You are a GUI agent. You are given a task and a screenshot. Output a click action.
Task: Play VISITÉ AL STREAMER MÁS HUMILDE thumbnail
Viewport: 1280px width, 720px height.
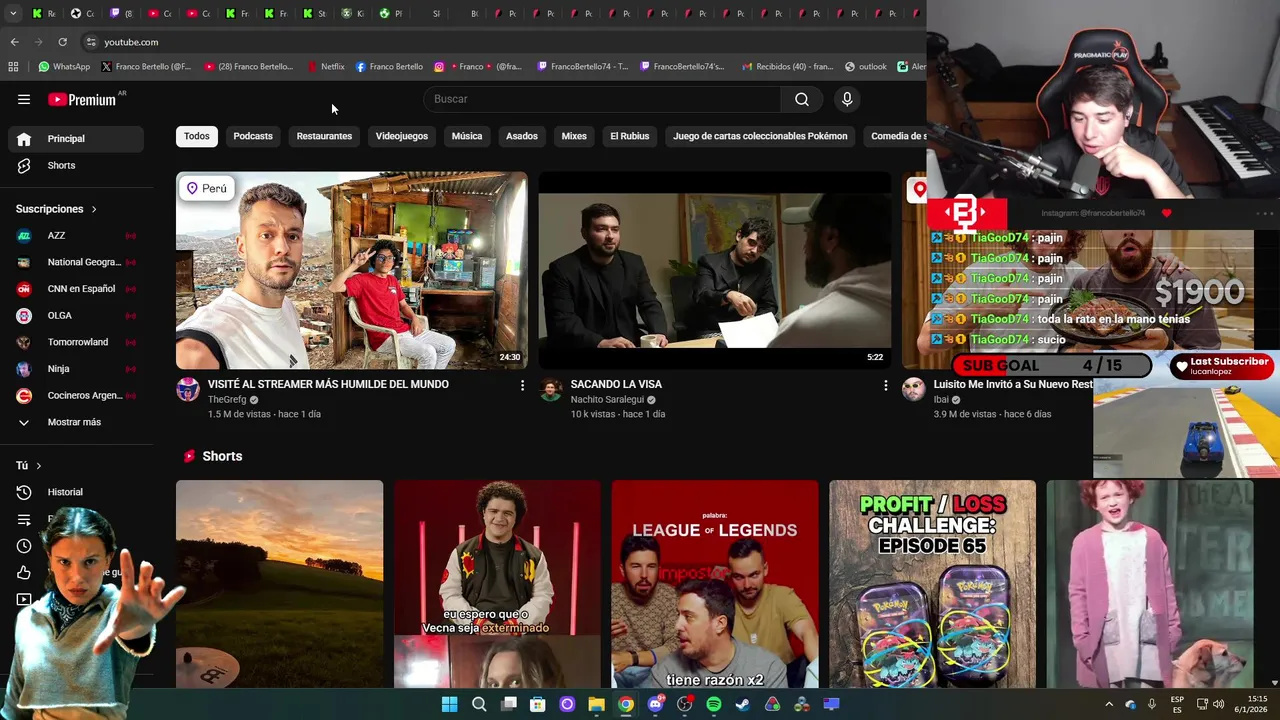tap(352, 271)
